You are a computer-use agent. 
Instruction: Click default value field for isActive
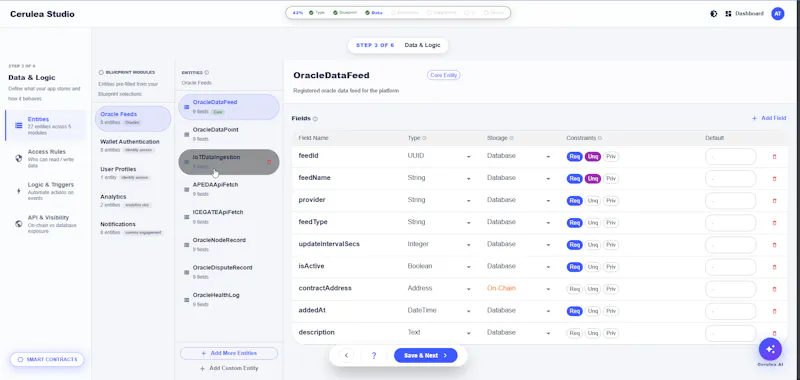click(731, 267)
